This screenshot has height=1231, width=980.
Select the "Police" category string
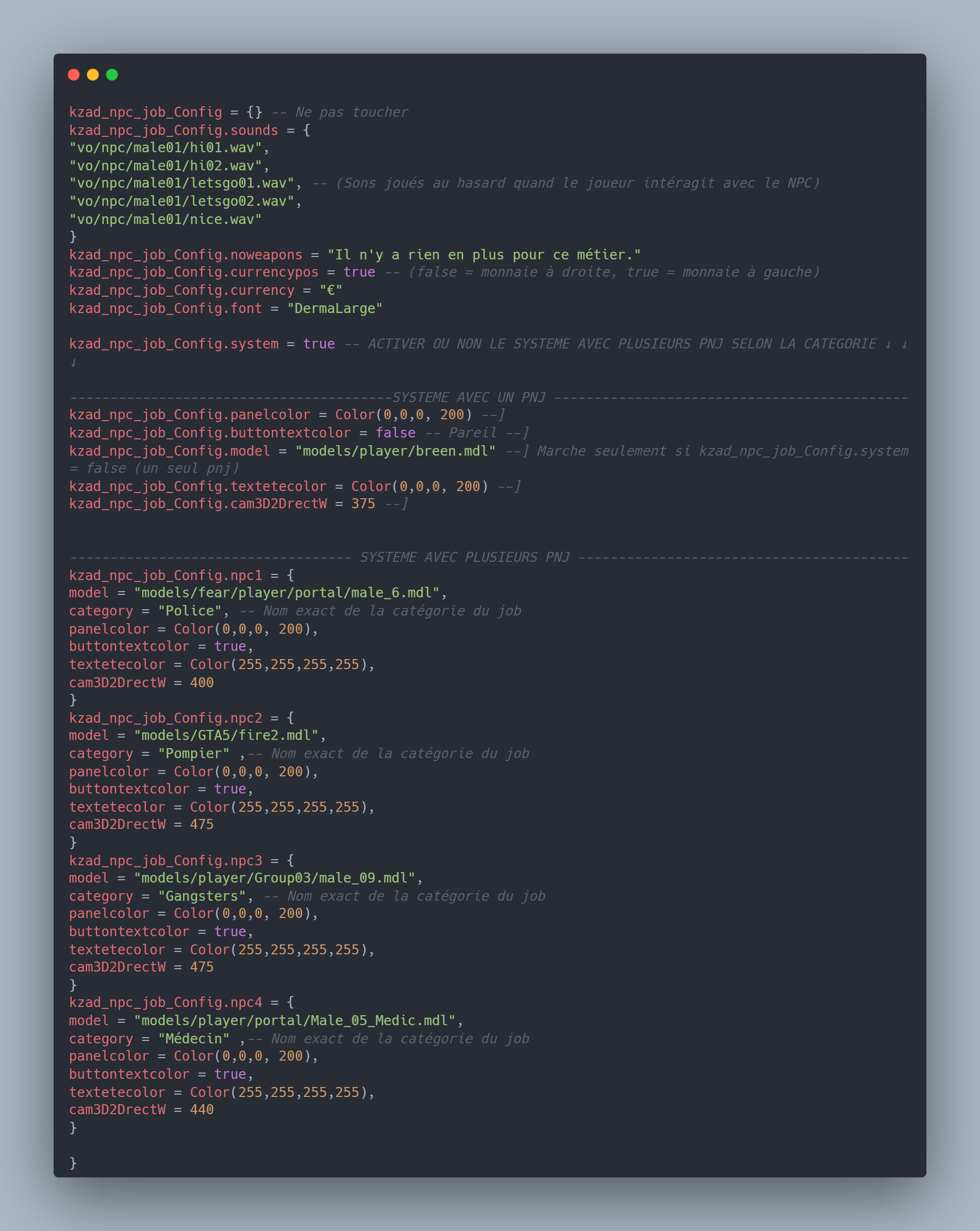tap(189, 611)
